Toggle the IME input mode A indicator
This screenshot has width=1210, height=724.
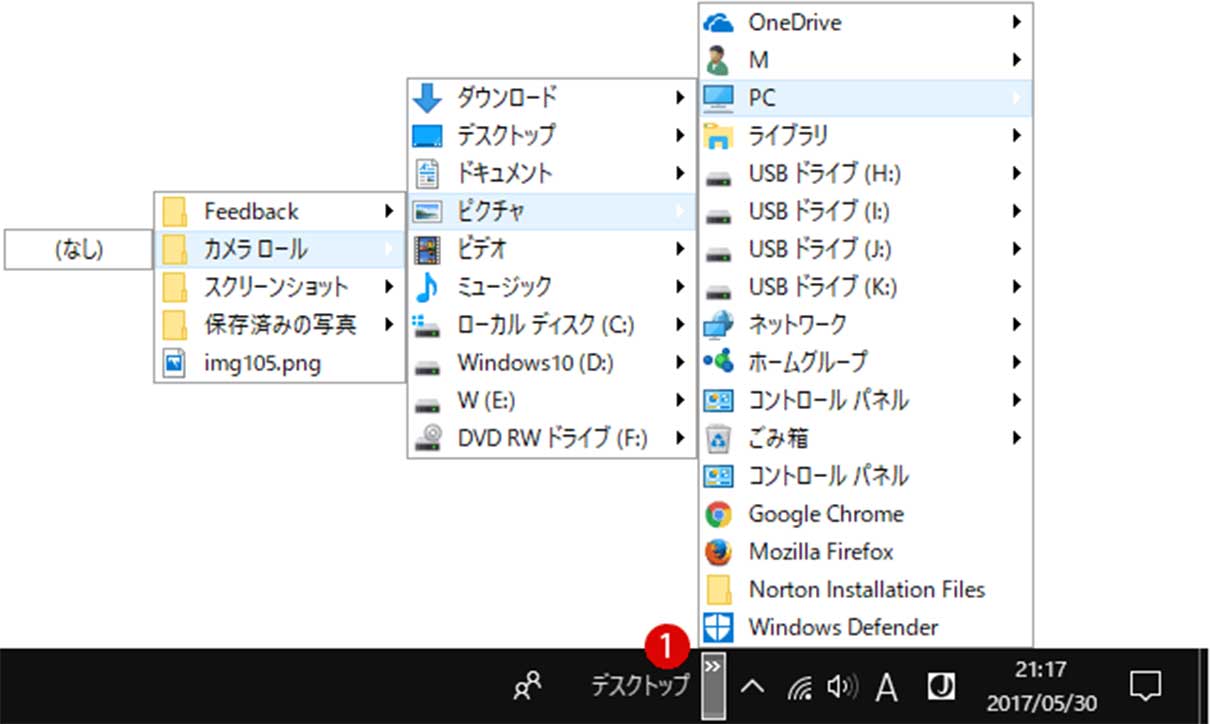[x=886, y=686]
